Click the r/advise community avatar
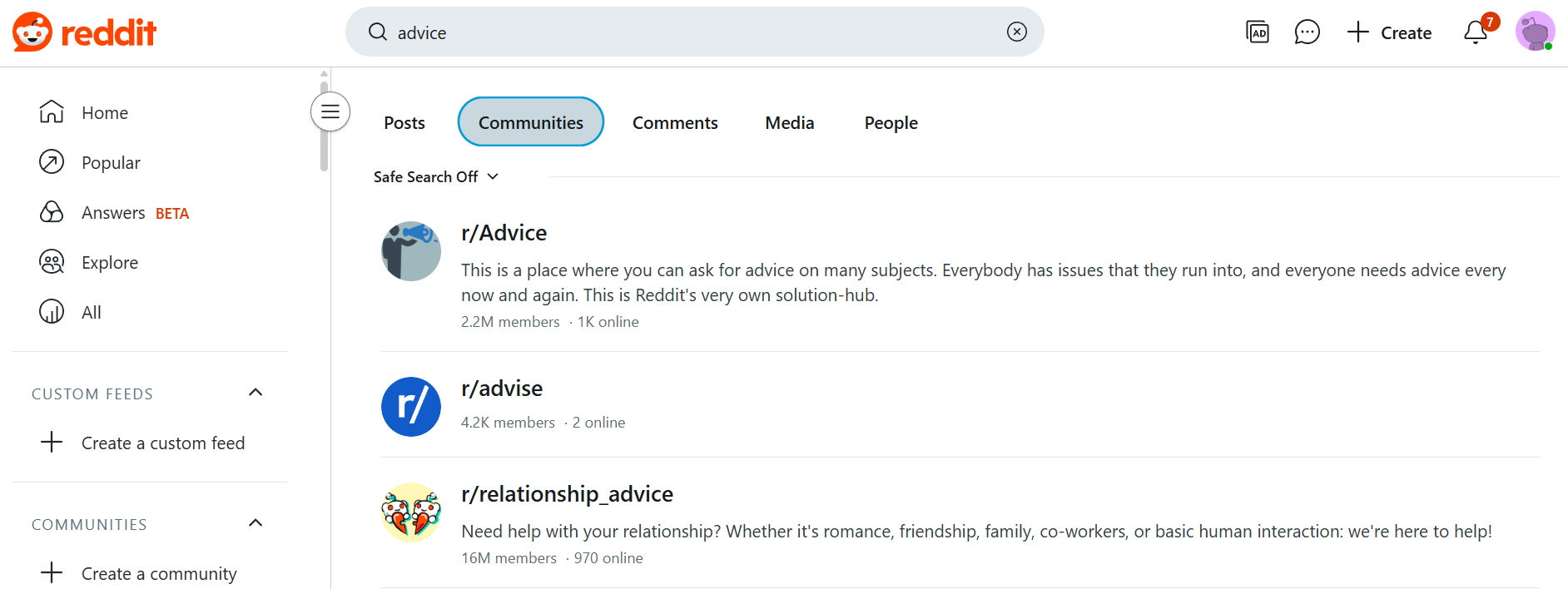Viewport: 1568px width, 589px height. click(x=411, y=407)
